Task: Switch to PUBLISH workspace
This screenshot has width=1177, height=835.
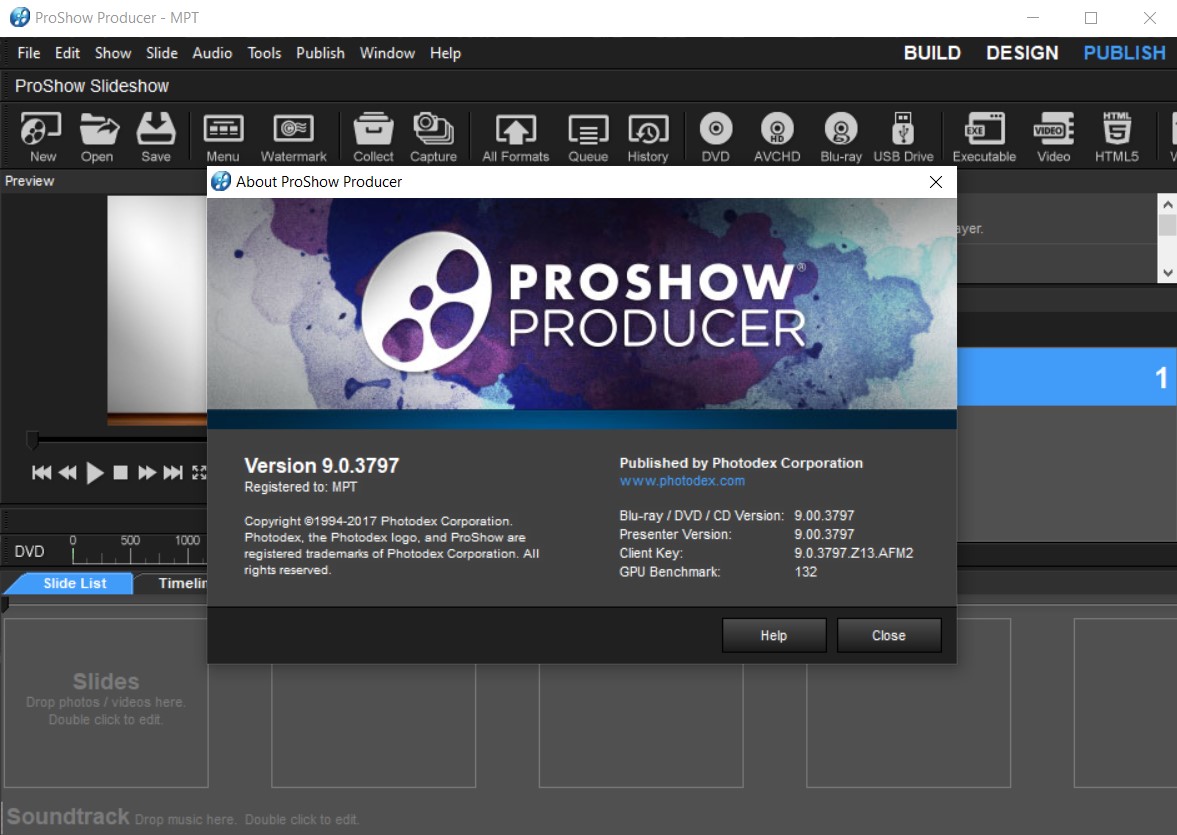Action: point(1124,53)
